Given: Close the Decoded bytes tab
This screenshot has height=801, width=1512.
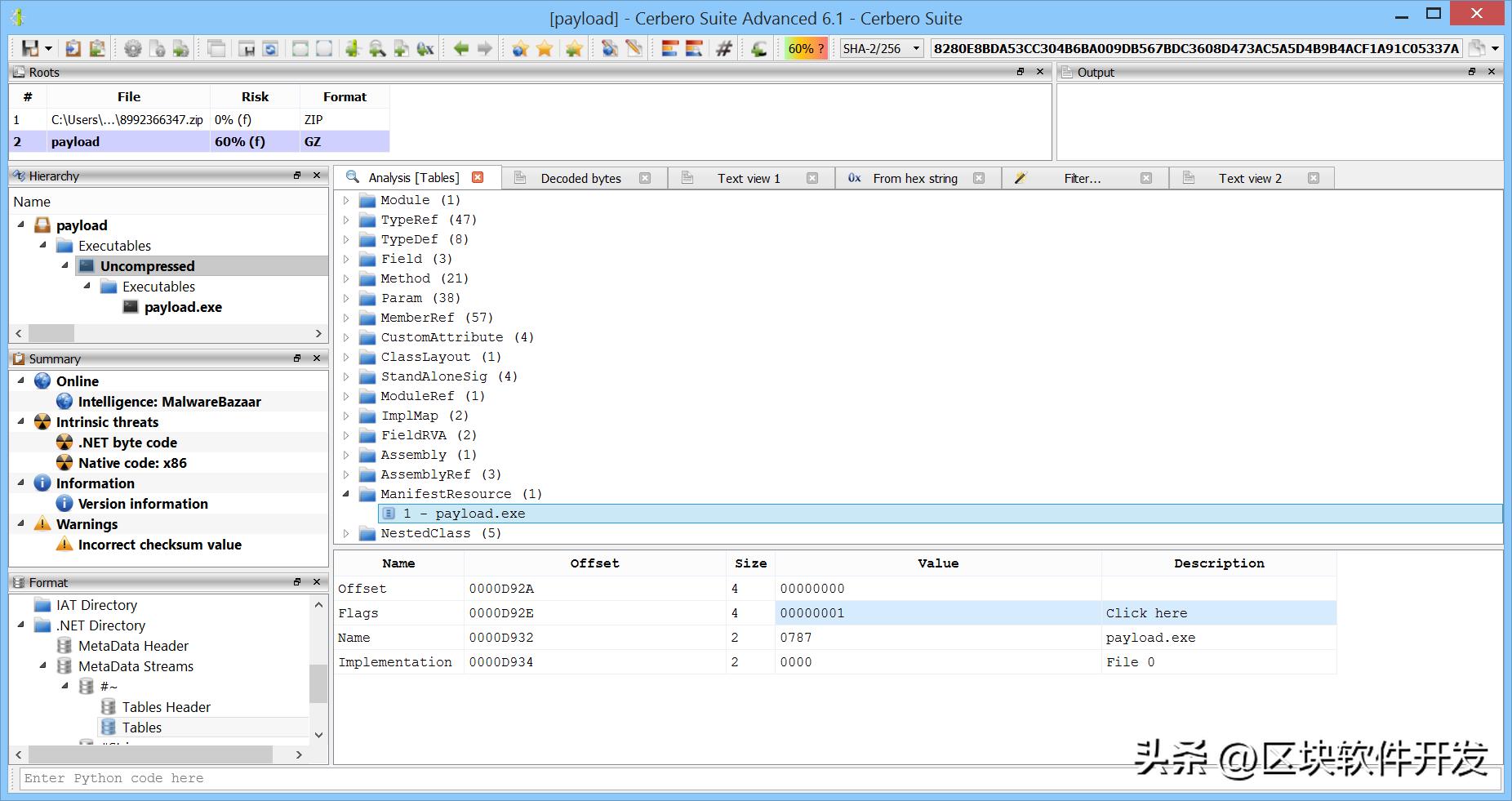Looking at the screenshot, I should coord(645,178).
